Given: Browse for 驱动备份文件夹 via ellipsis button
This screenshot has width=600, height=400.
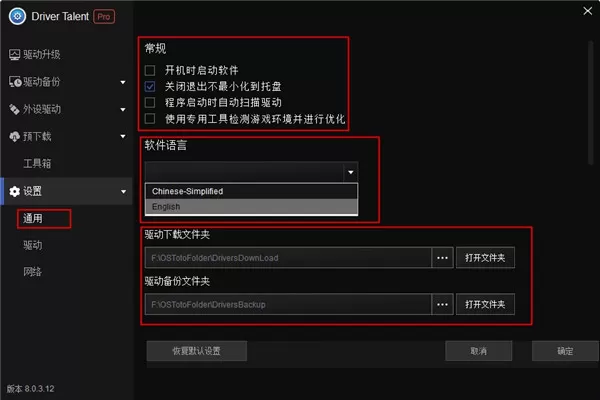Looking at the screenshot, I should 442,305.
